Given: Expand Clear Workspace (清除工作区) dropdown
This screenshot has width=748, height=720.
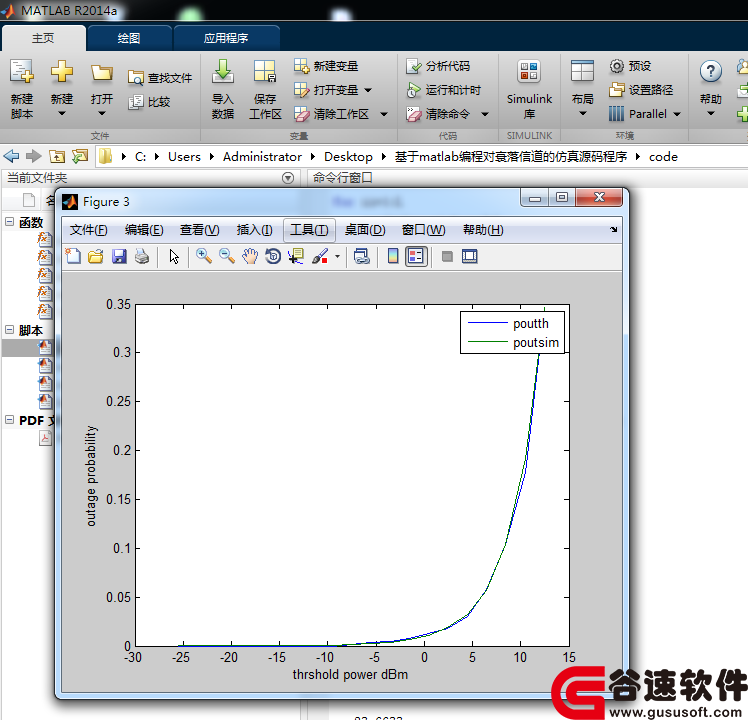Looking at the screenshot, I should (x=384, y=114).
